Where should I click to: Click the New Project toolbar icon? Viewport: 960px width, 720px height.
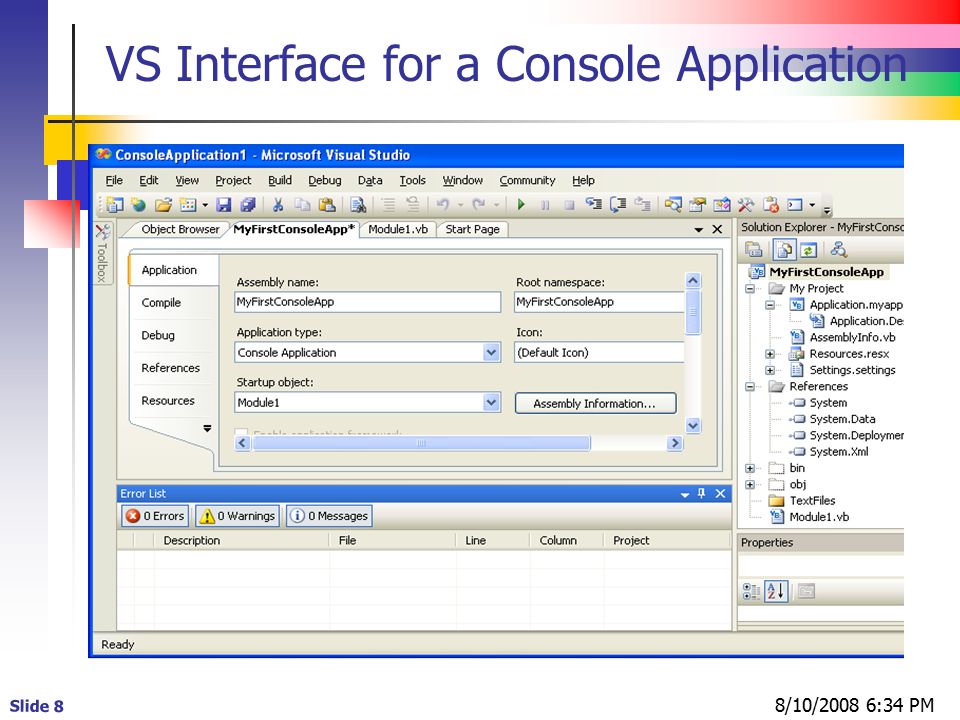[114, 204]
